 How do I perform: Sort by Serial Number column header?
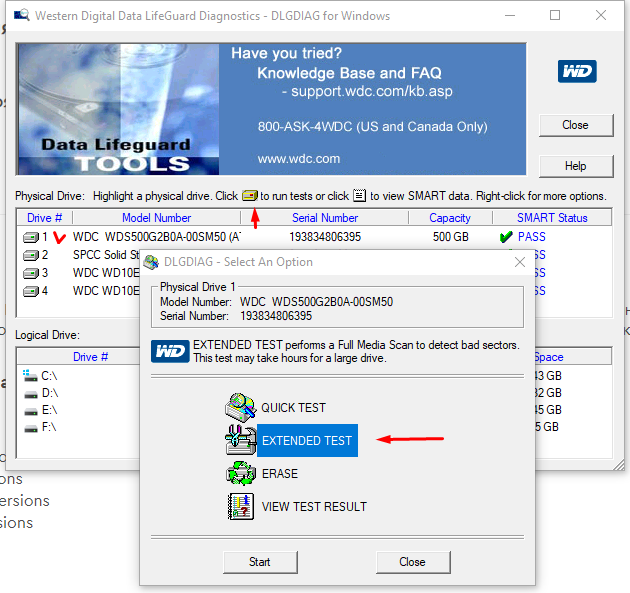(x=325, y=218)
